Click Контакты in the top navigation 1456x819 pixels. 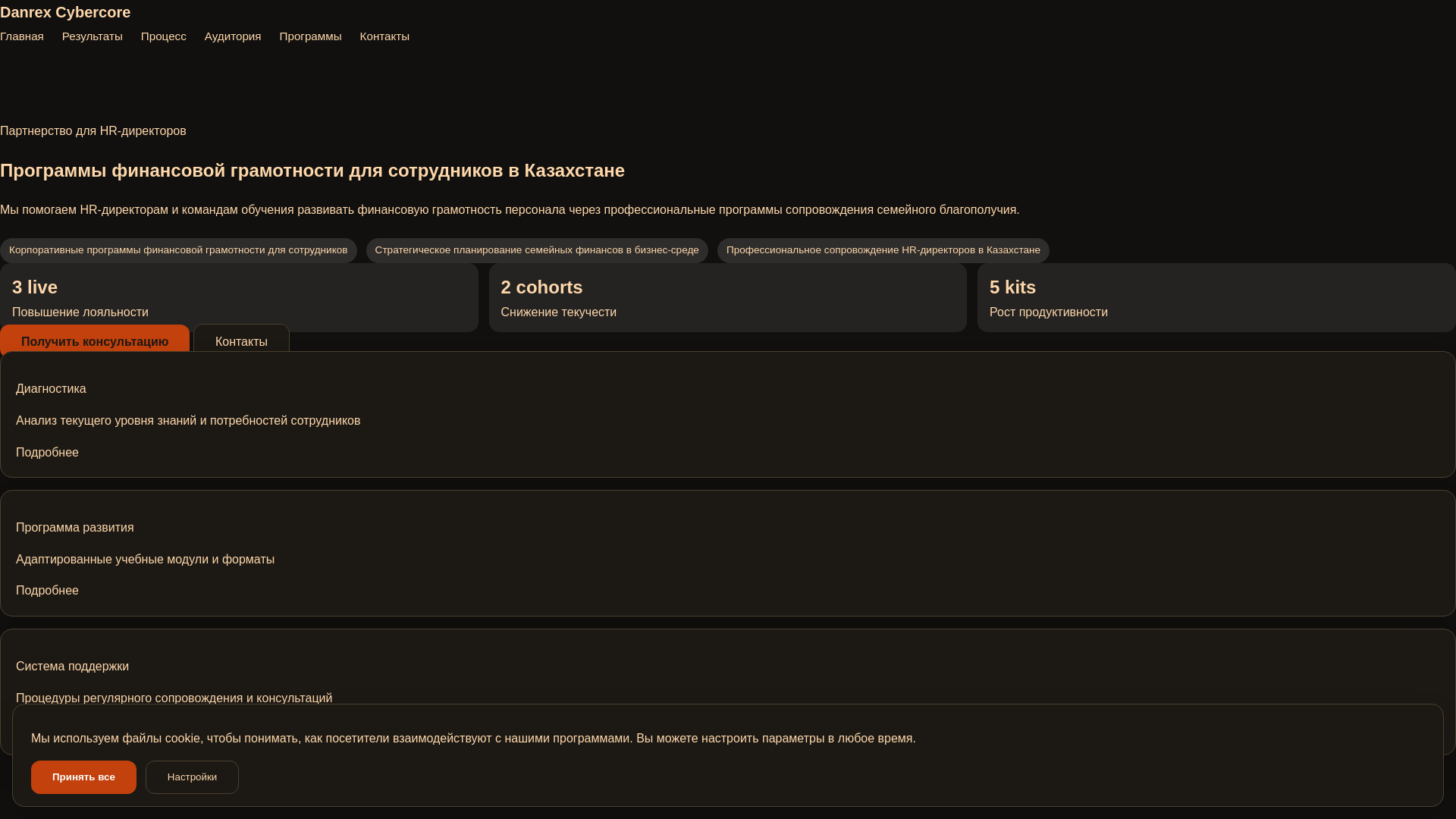tap(384, 36)
